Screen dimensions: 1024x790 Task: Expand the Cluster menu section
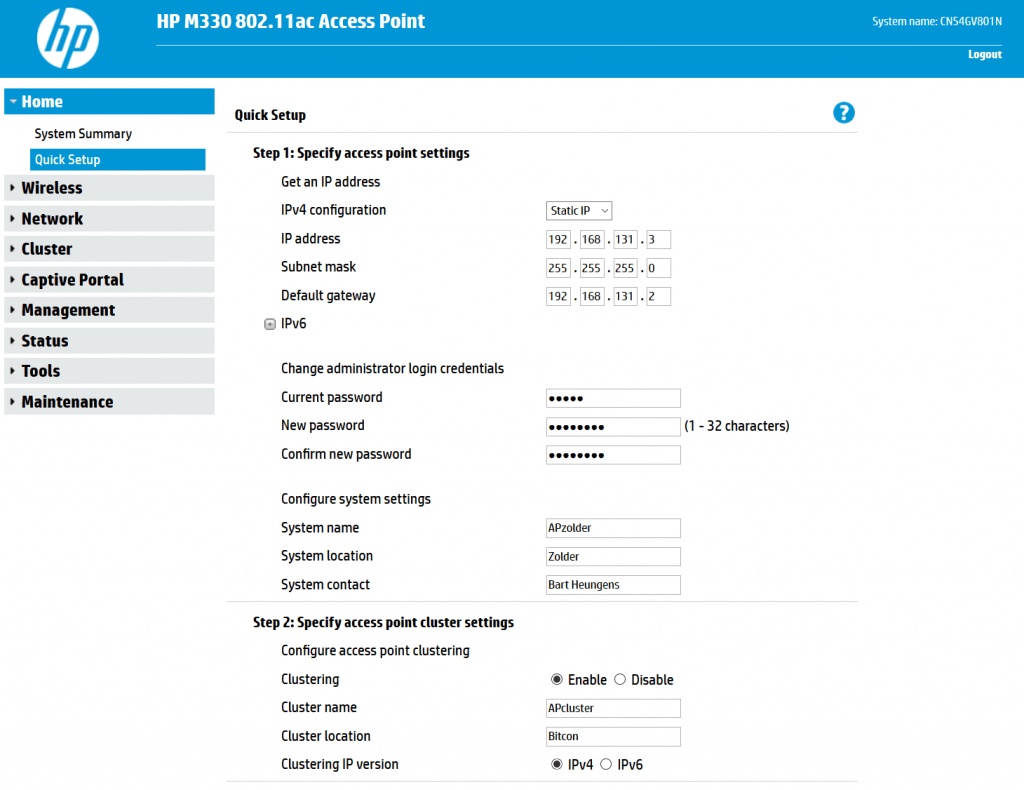tap(109, 249)
